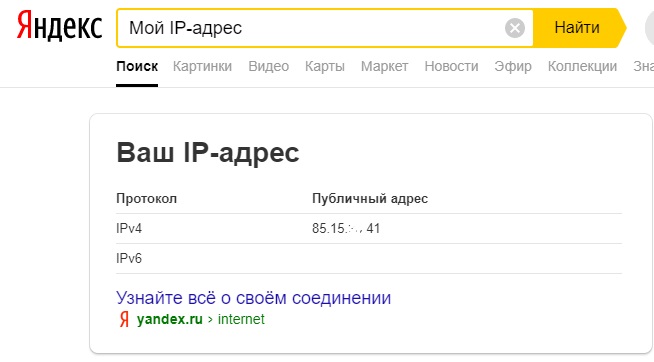Open the Коллекции tab

coord(582,66)
